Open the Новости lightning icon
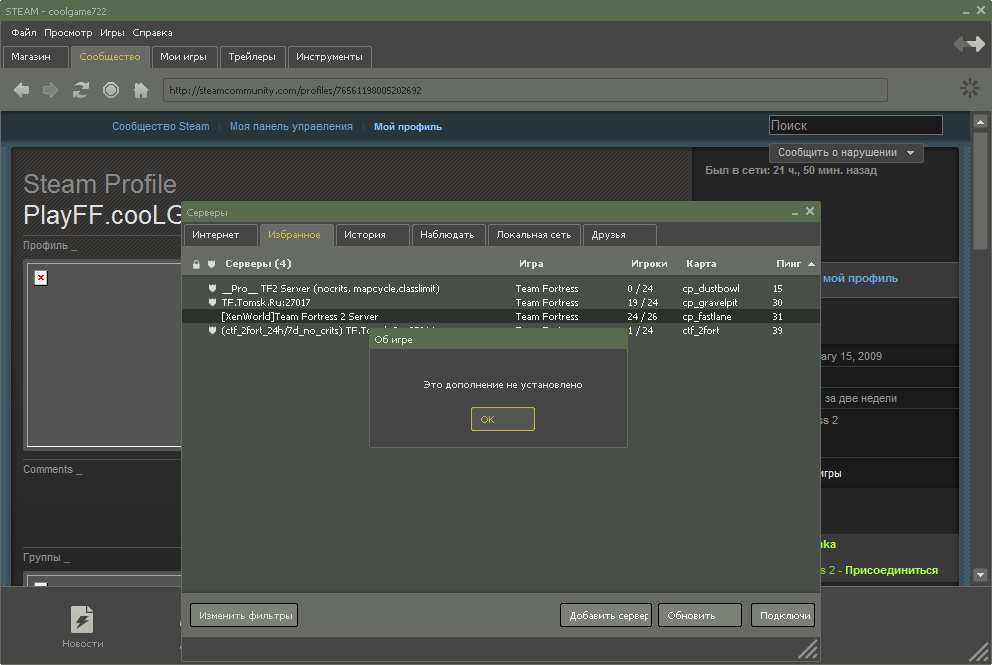The image size is (992, 665). [x=82, y=619]
